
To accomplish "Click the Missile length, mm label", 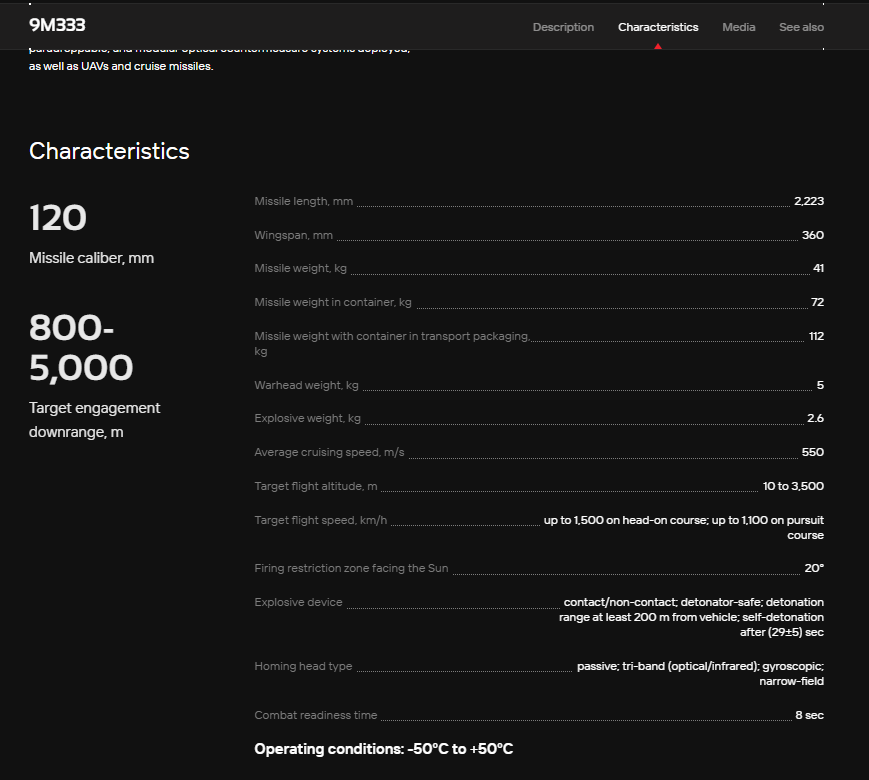I will tap(304, 201).
